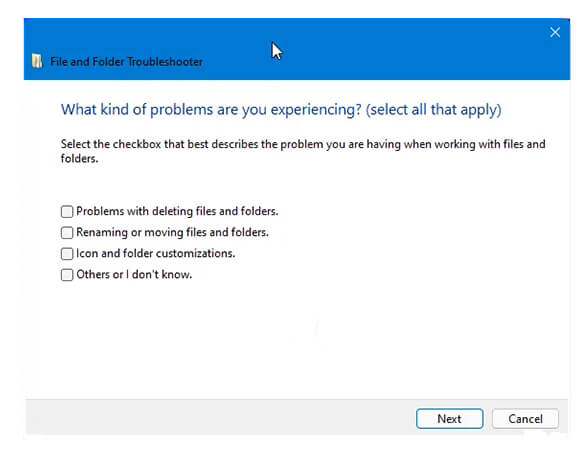
Task: Click the 'Select the checkbox that best describes' text
Action: 303,151
